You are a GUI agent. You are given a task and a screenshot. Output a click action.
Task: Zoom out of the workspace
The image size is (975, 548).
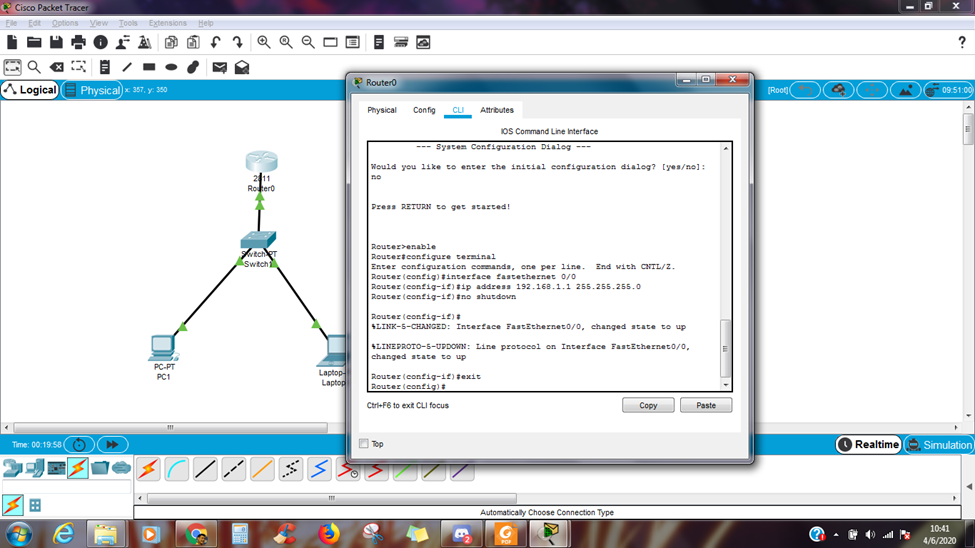click(x=308, y=42)
